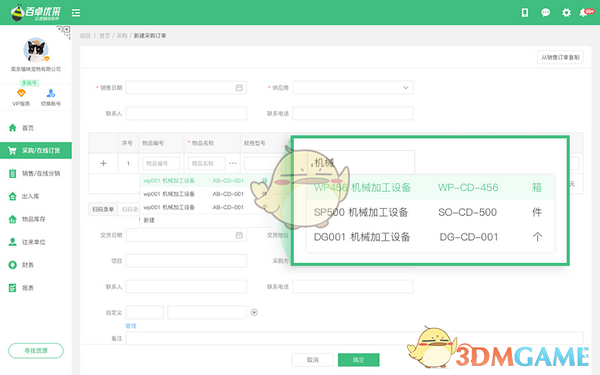This screenshot has height=375, width=600.
Task: Focus the 销售日期 date field
Action: click(186, 88)
